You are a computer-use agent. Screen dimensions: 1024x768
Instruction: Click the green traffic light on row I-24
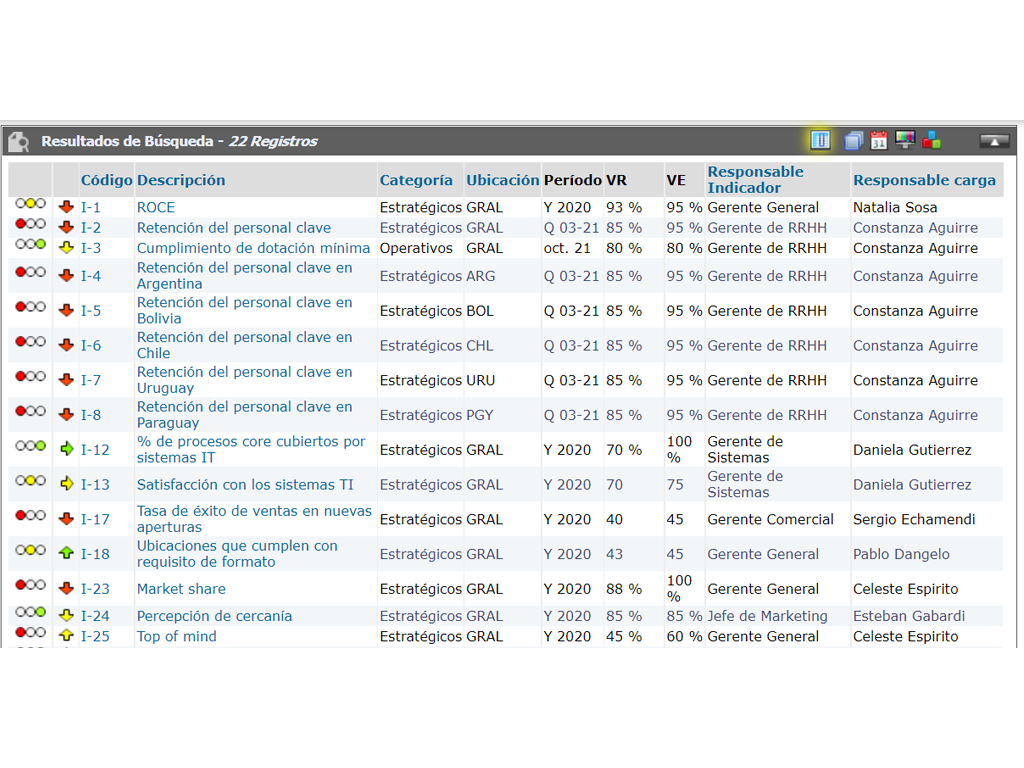(31, 612)
